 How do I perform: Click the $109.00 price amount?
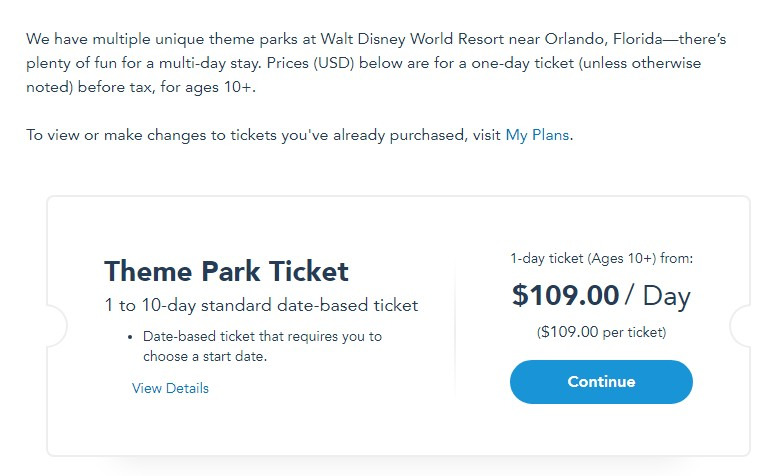[565, 296]
